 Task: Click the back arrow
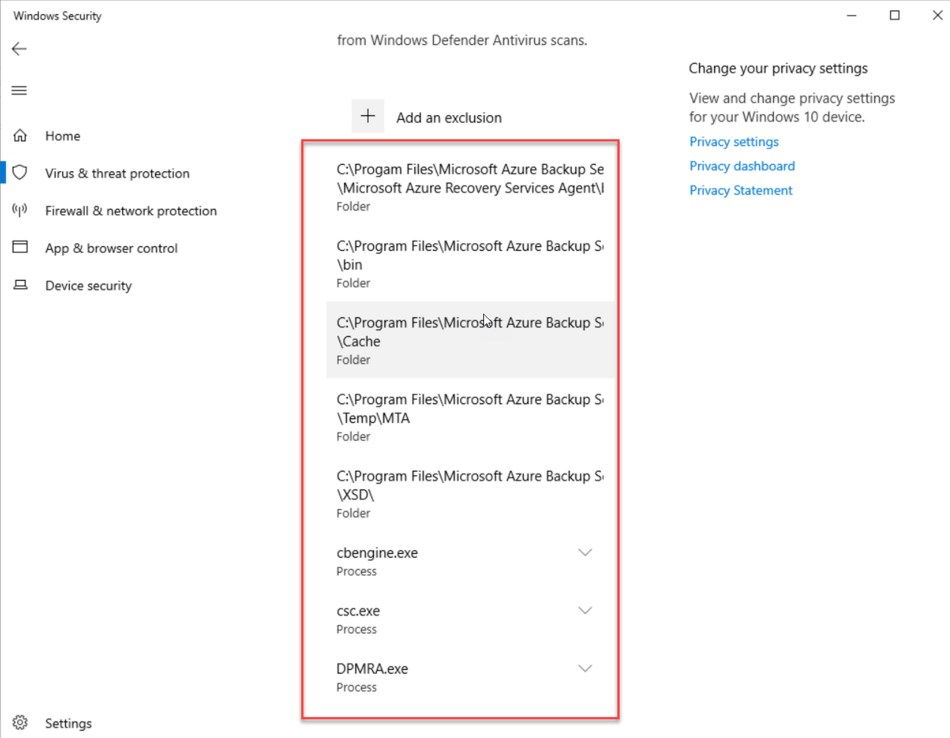click(19, 48)
